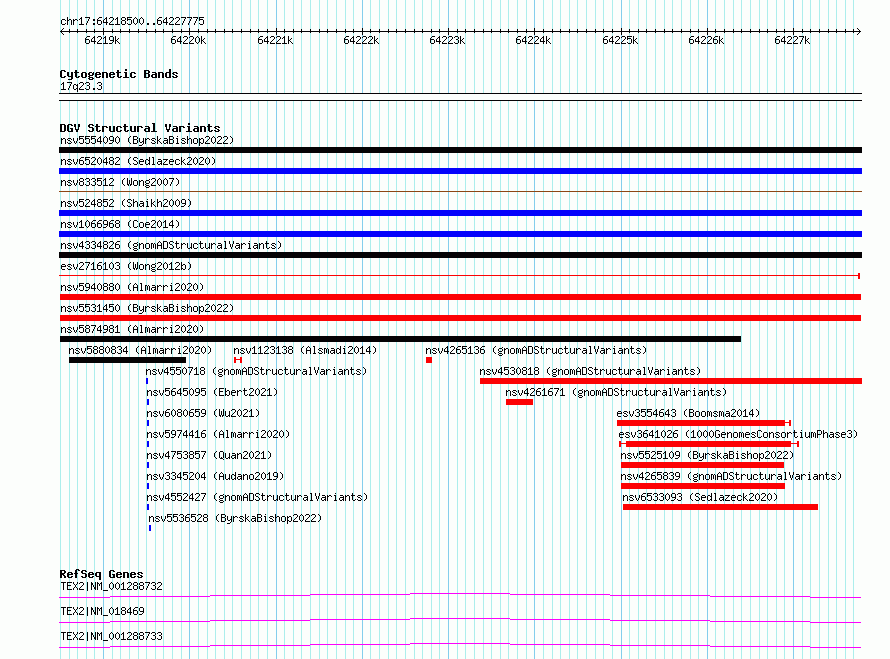Screen dimensions: 890x659
Task: Click the nsv1123138 (Alsmadi2014) label
Action: (305, 350)
